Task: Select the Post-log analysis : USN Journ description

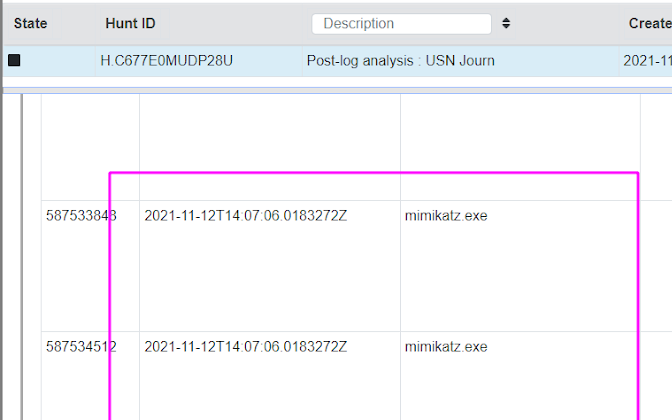Action: 400,61
